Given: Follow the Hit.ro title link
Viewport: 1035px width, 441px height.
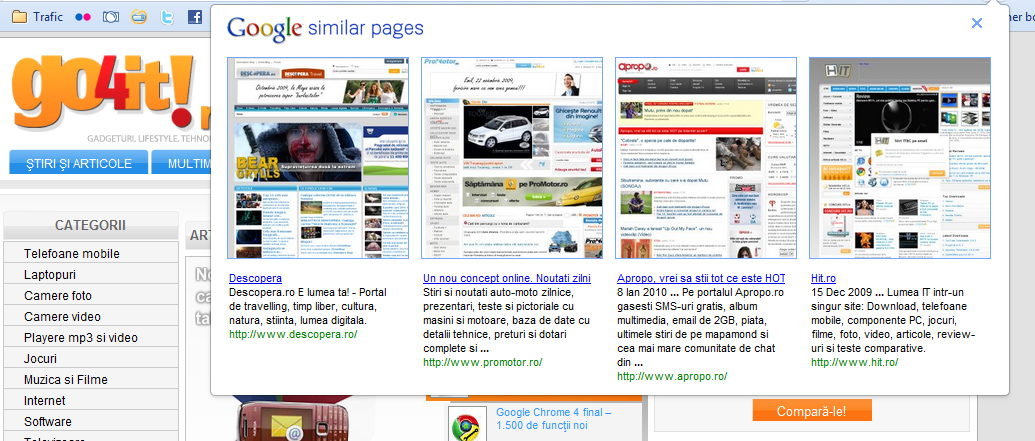Looking at the screenshot, I should pyautogui.click(x=824, y=279).
